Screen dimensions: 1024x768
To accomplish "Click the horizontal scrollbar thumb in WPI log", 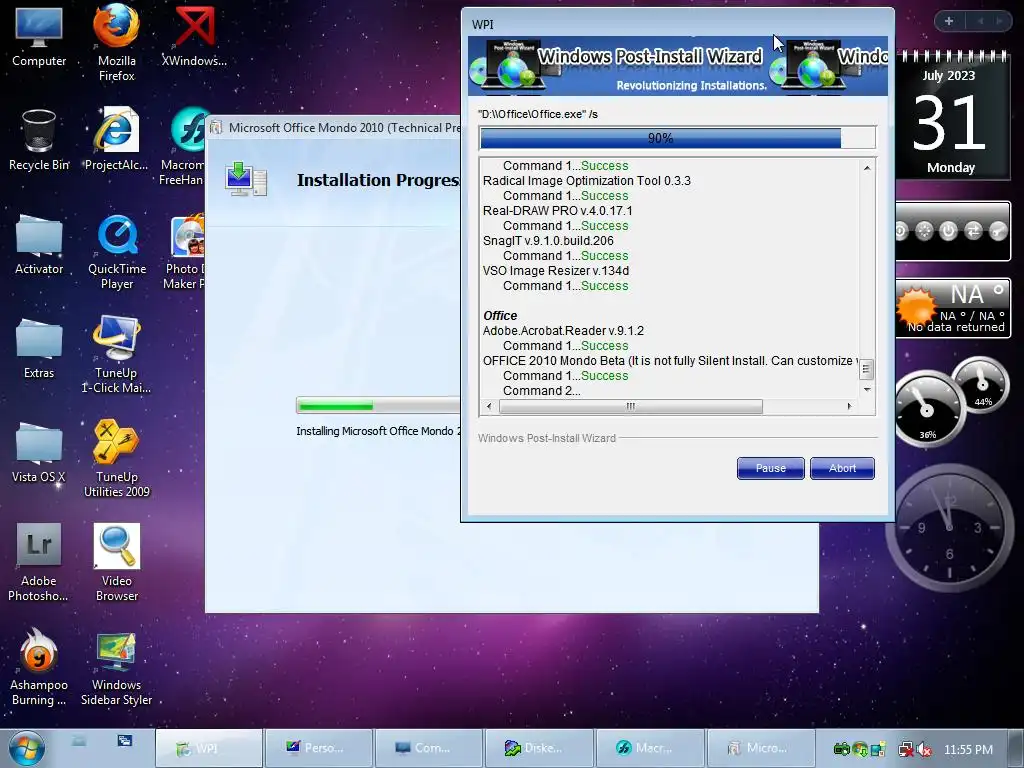I will [x=631, y=406].
